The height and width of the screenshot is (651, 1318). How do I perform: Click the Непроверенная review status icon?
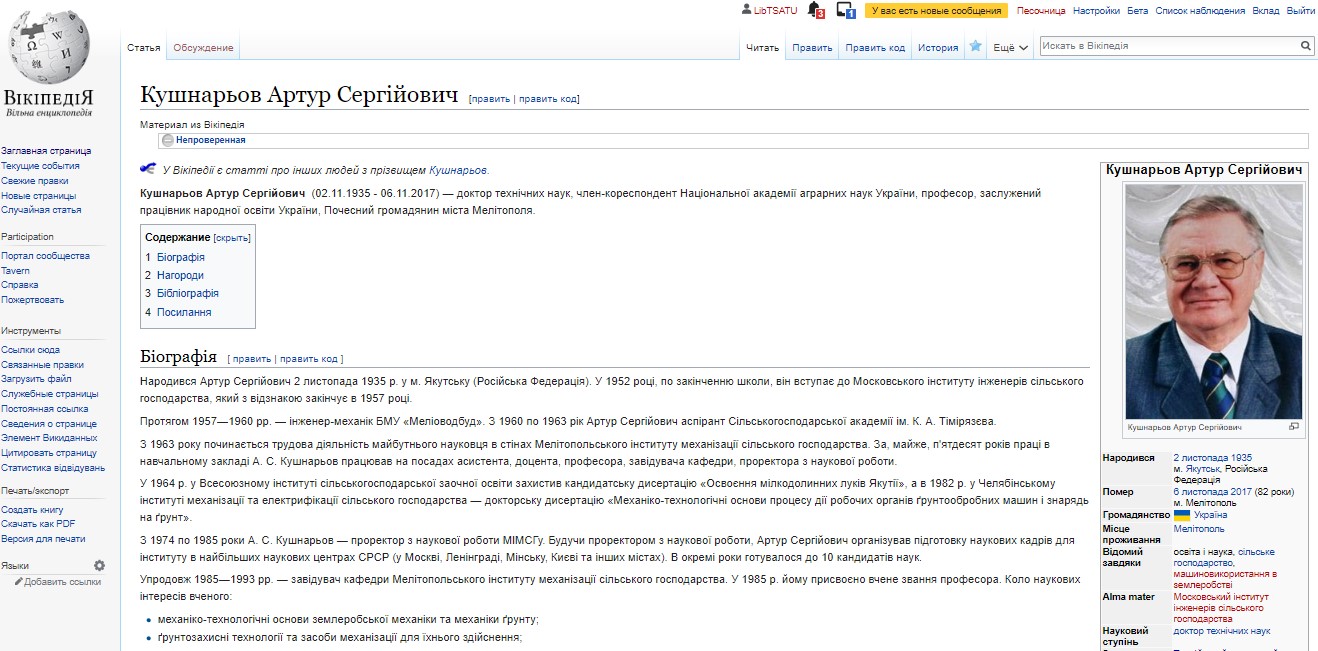[168, 141]
